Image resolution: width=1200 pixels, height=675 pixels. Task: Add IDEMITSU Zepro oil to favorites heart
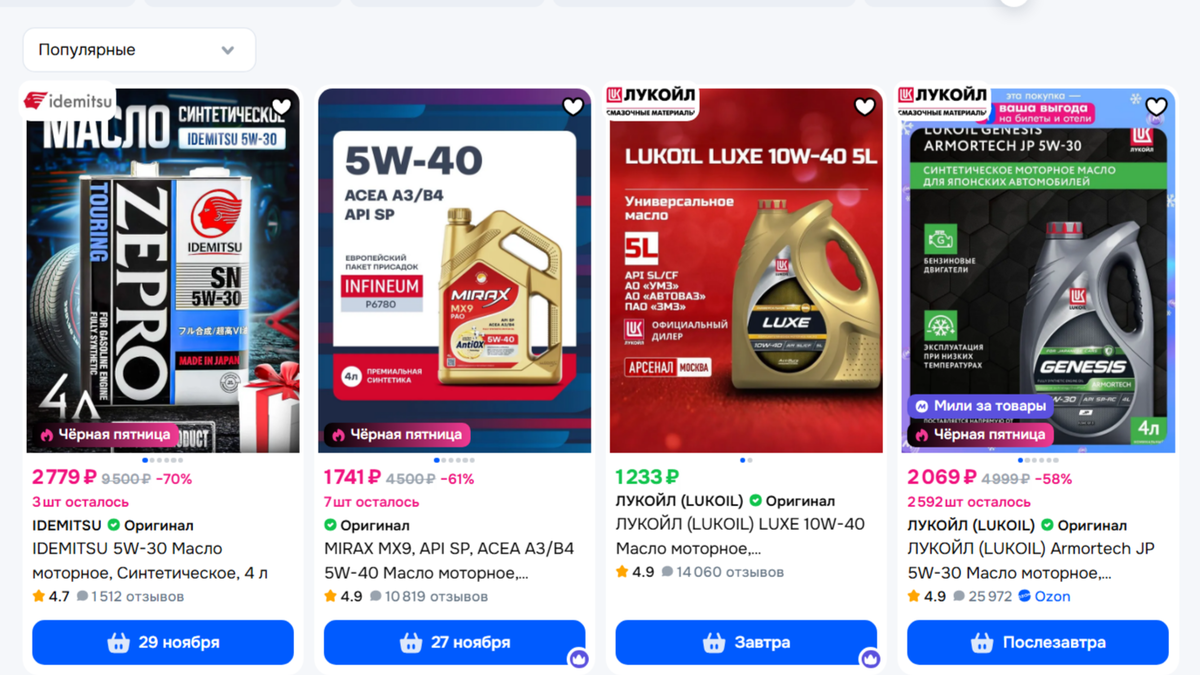(x=281, y=107)
